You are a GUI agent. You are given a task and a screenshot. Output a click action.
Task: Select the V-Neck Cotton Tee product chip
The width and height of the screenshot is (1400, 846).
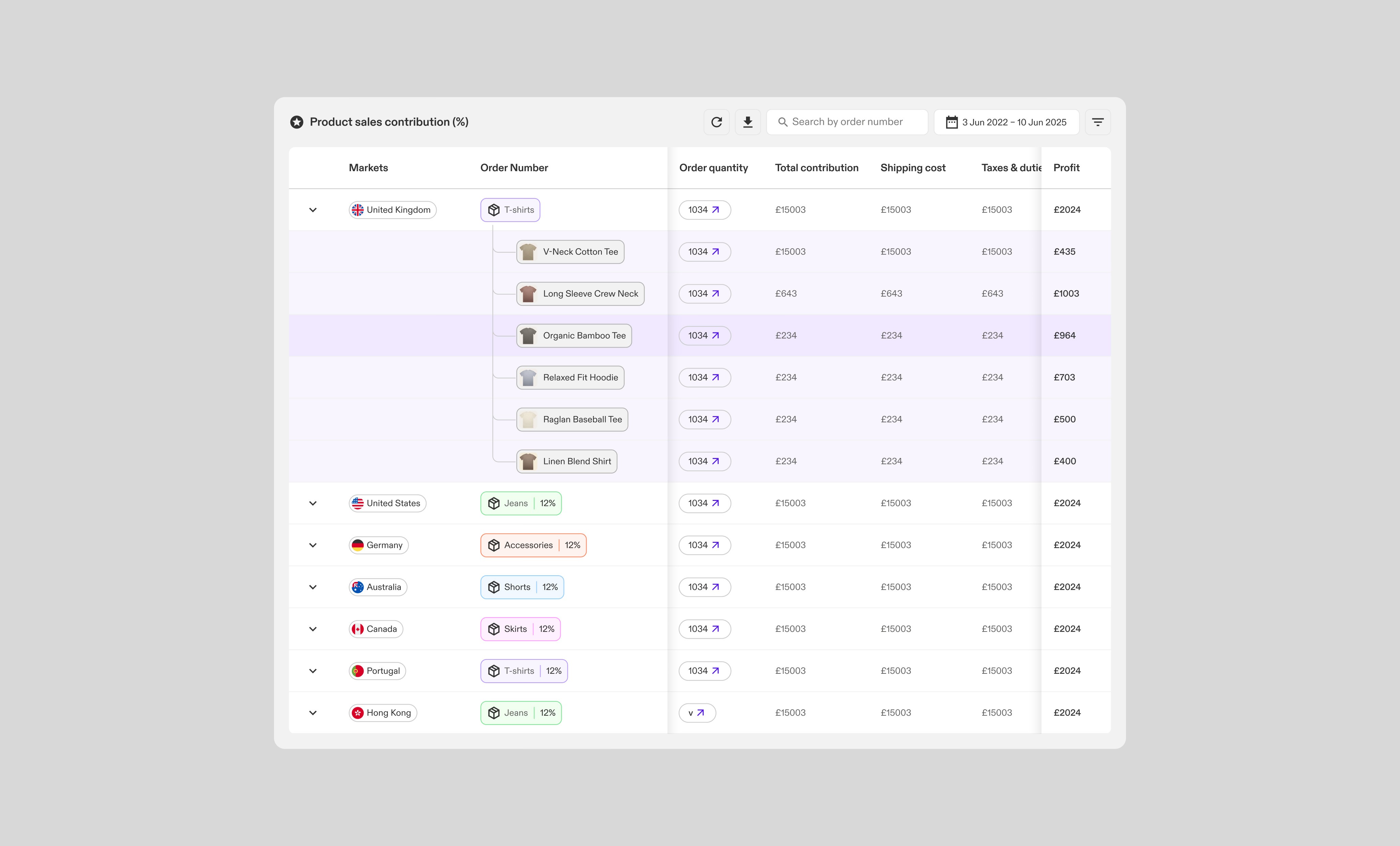[570, 252]
